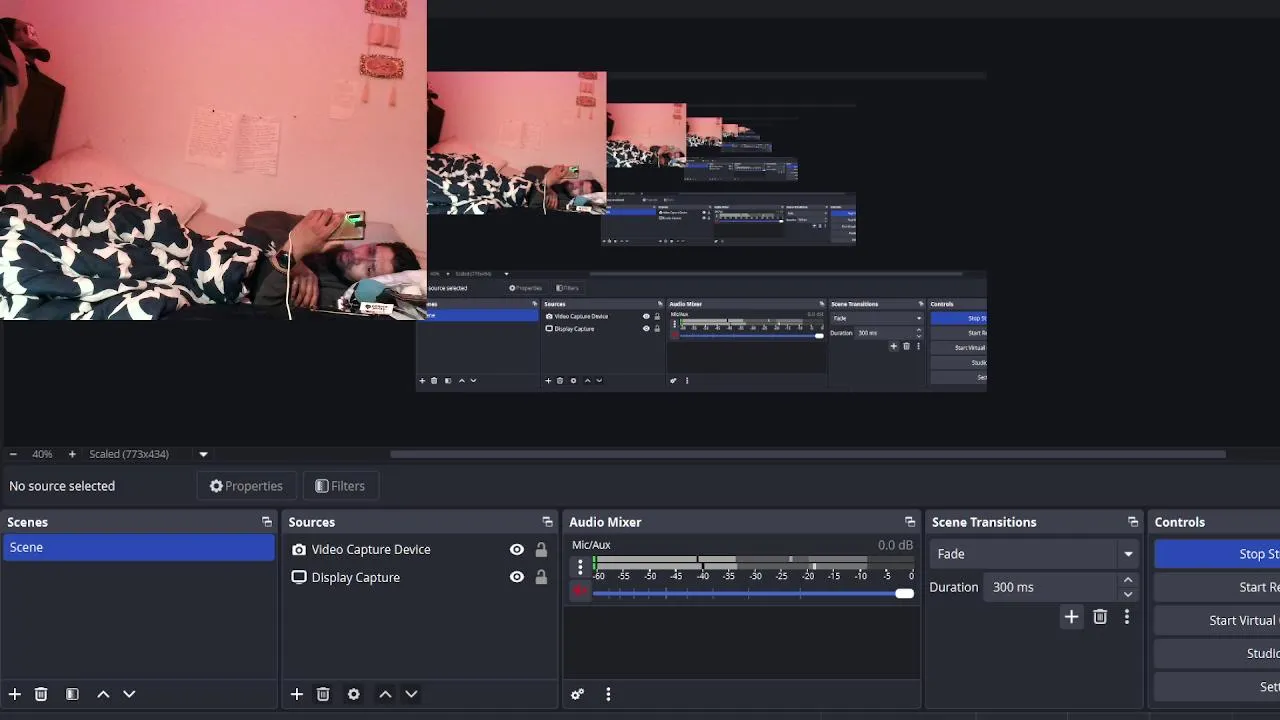Open transition properties three-dot menu
This screenshot has width=1280, height=720.
(x=1127, y=617)
